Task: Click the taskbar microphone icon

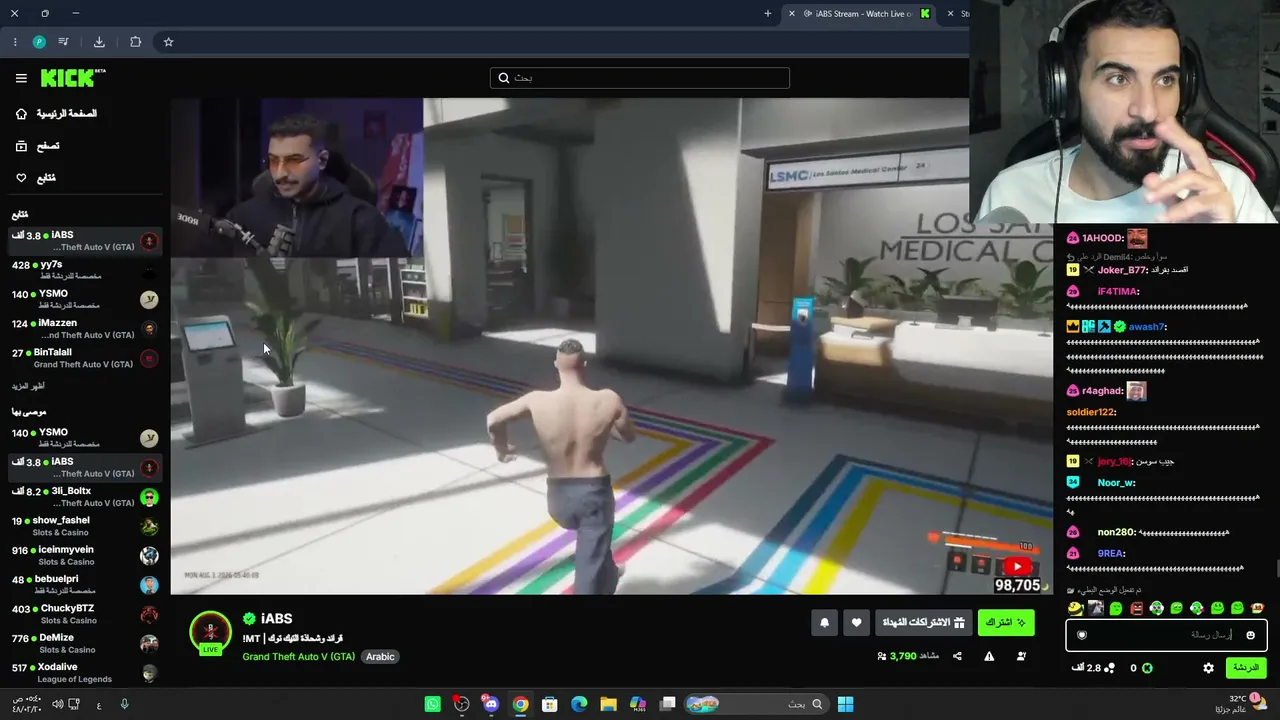Action: (x=124, y=704)
